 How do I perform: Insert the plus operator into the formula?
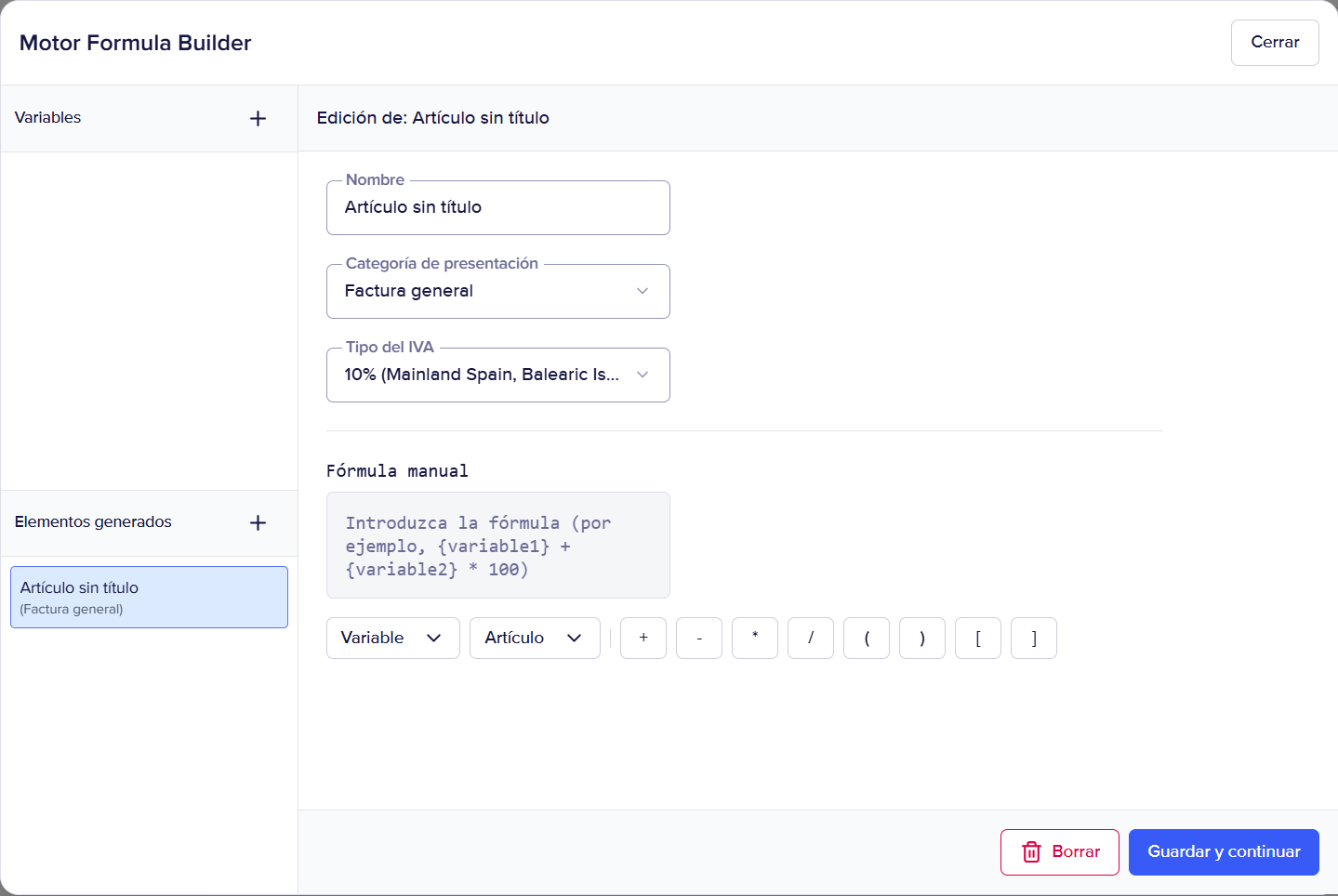[643, 638]
